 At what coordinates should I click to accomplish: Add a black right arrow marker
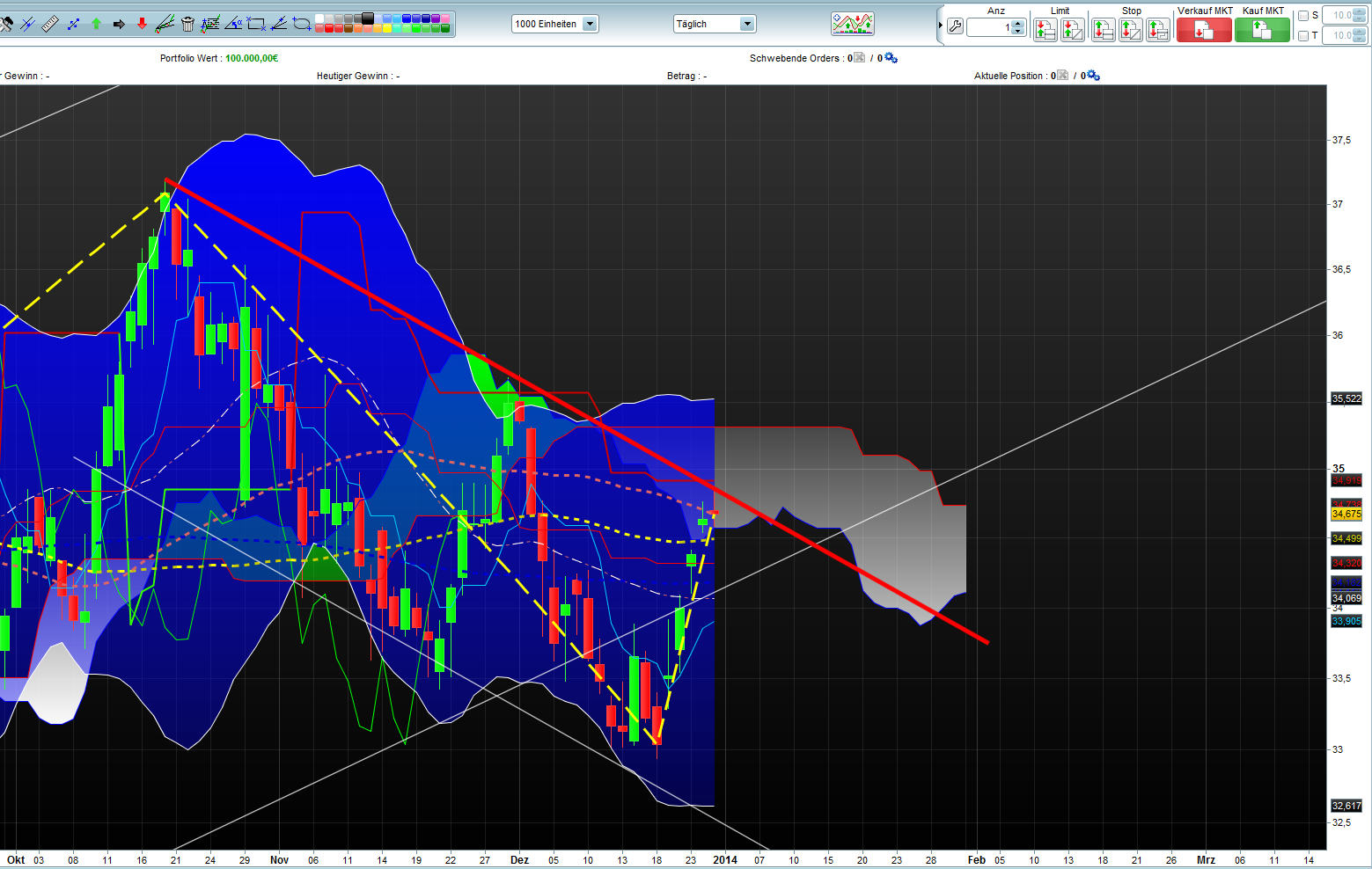[x=119, y=24]
